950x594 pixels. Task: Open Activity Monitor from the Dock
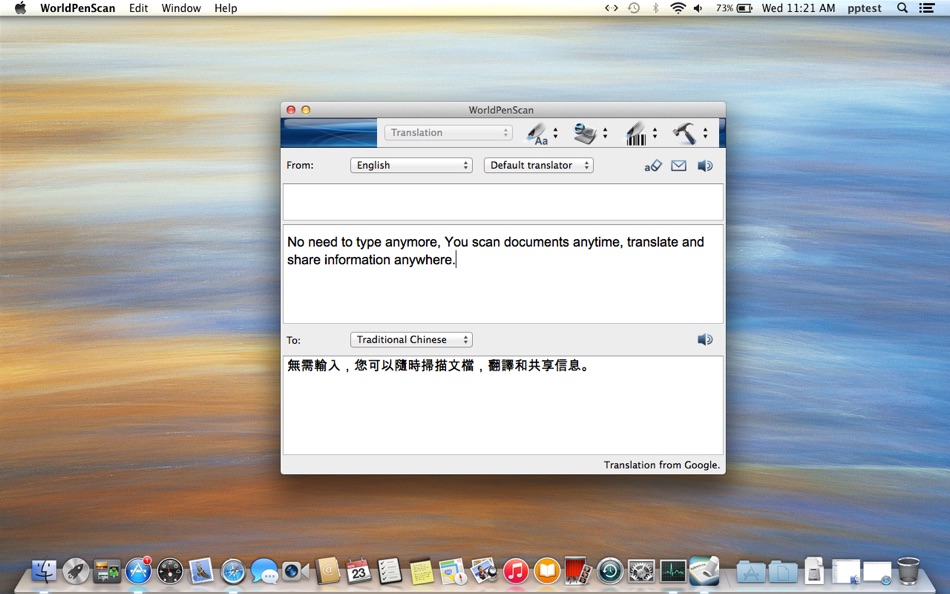(x=673, y=571)
